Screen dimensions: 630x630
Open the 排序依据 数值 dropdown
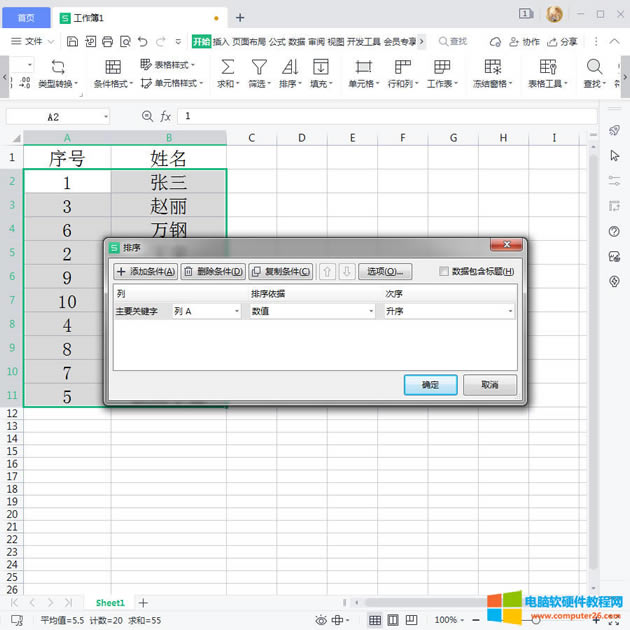pos(312,311)
